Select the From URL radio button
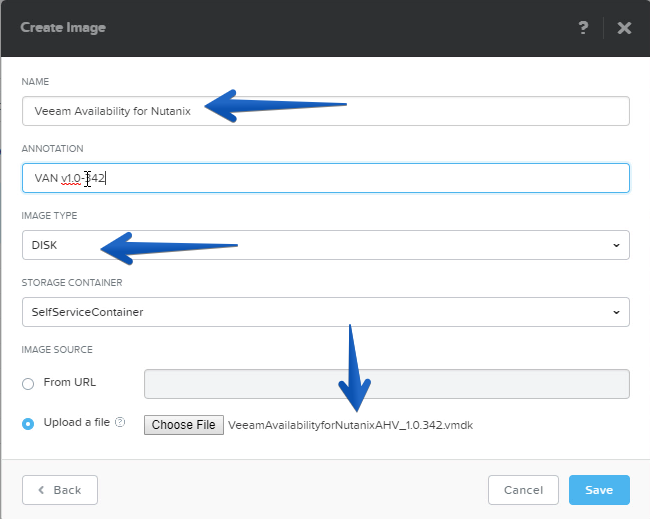 pyautogui.click(x=28, y=383)
